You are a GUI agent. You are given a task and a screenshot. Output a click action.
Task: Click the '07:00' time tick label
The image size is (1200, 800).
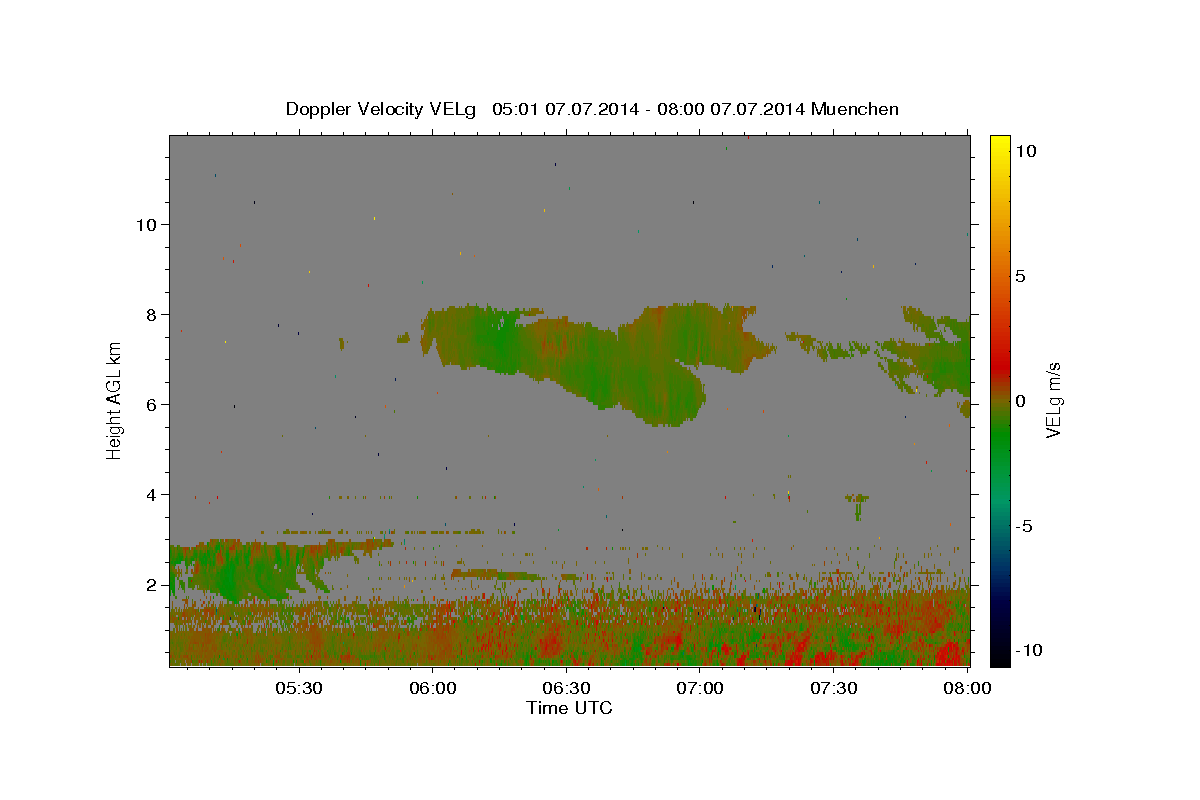(700, 689)
